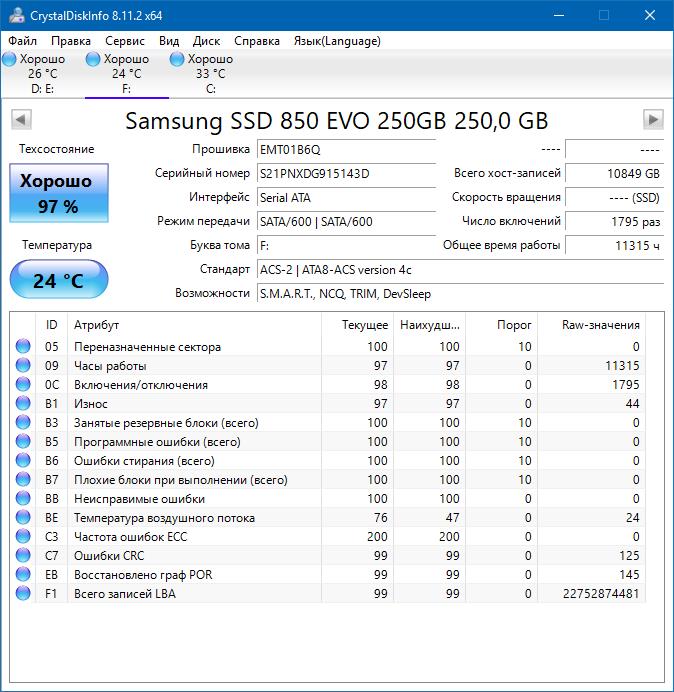Open the Справка menu
The height and width of the screenshot is (692, 674).
pos(257,41)
